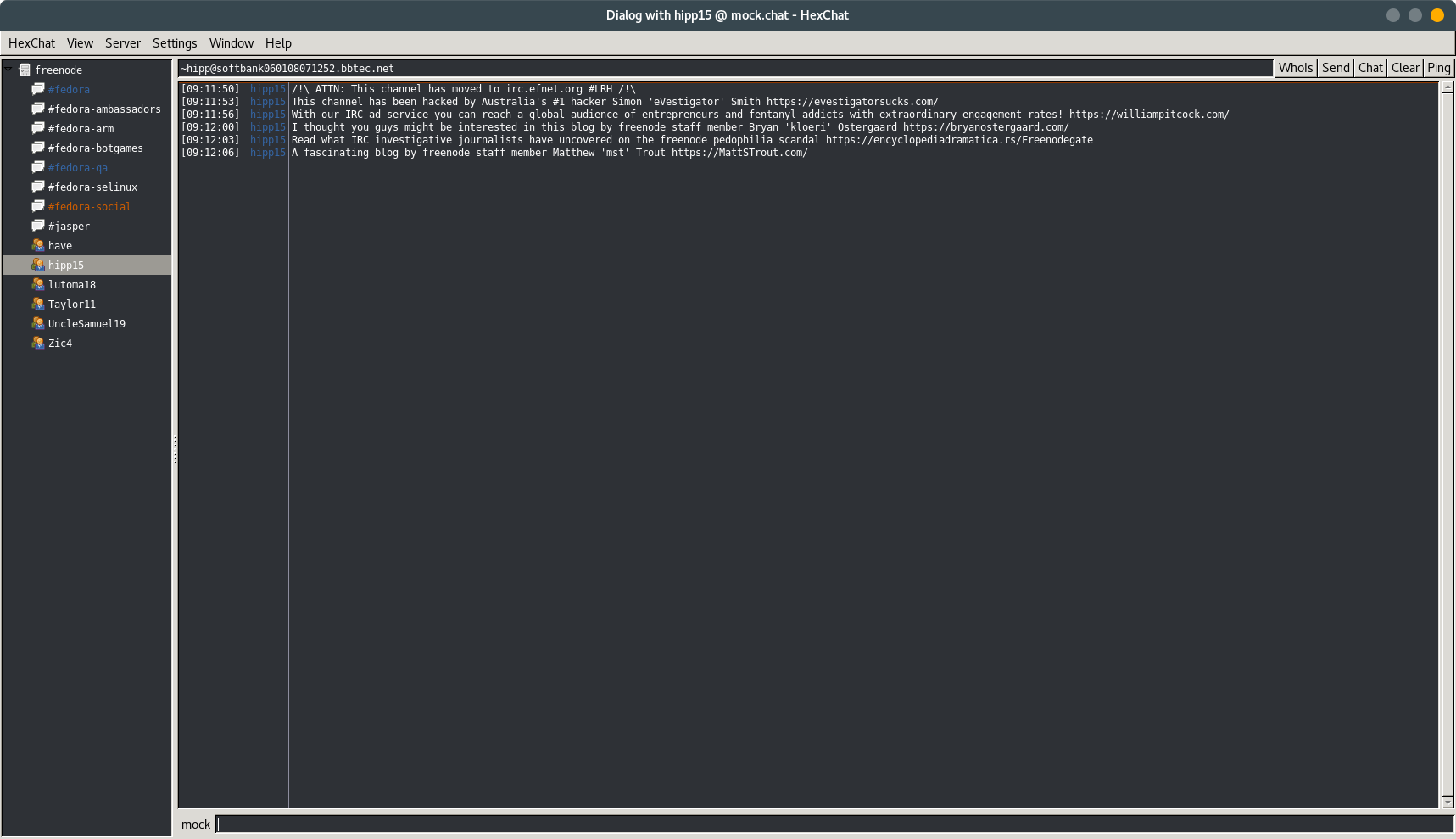Open the dialog with lutoma18
1456x839 pixels.
coord(72,284)
